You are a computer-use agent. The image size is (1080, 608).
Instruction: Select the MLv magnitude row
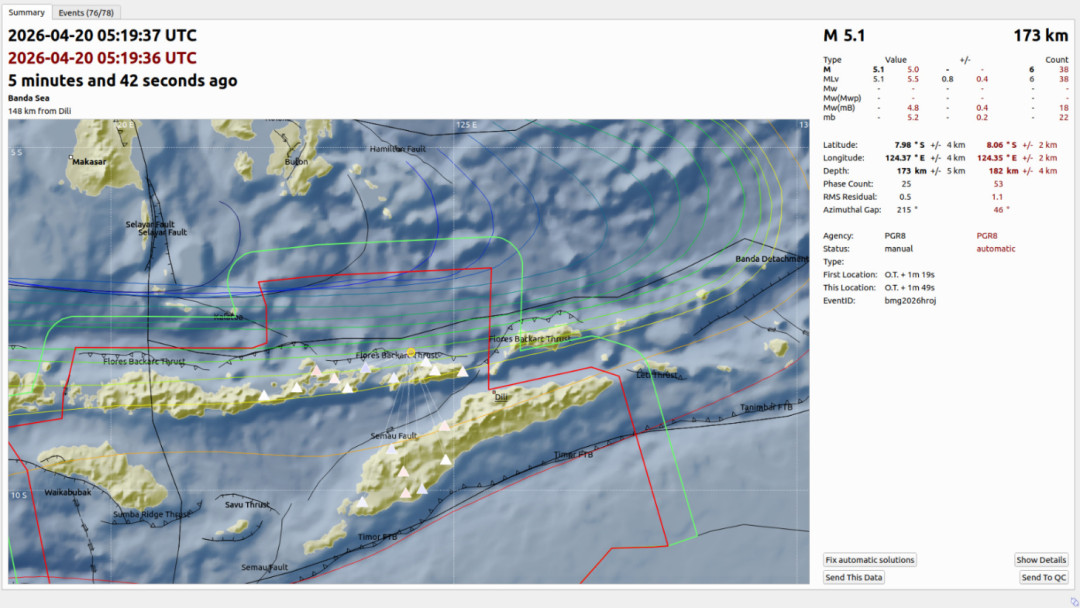pyautogui.click(x=880, y=78)
